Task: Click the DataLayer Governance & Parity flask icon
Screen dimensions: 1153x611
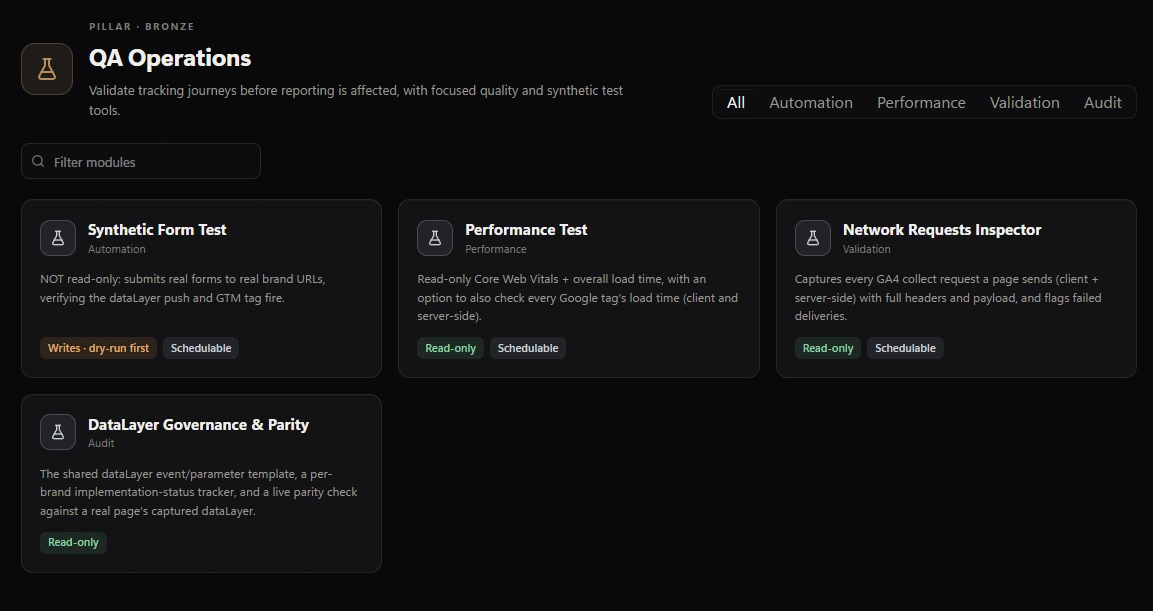Action: [x=58, y=432]
